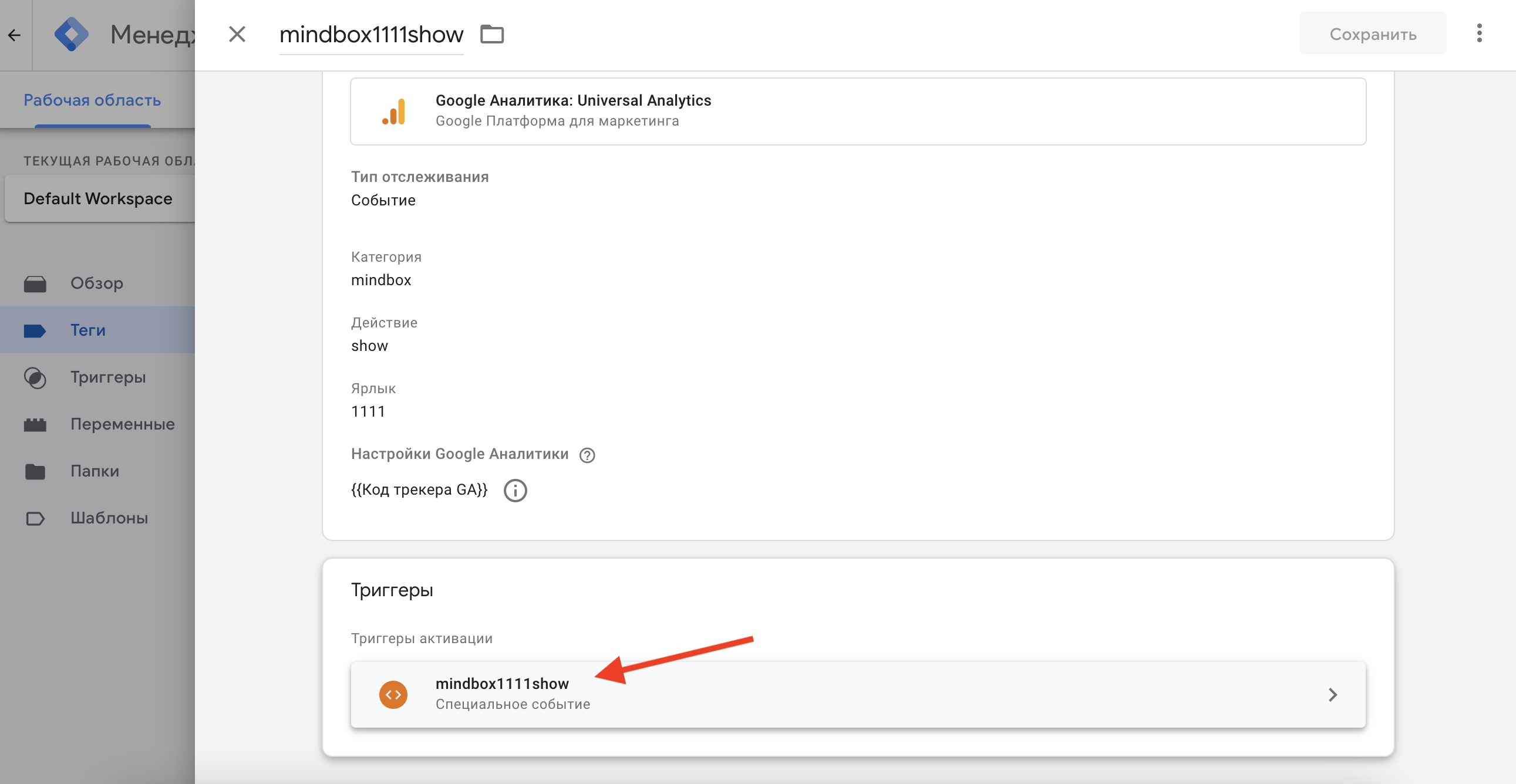Image resolution: width=1516 pixels, height=784 pixels.
Task: Click the Триггеры sidebar icon
Action: pyautogui.click(x=35, y=377)
